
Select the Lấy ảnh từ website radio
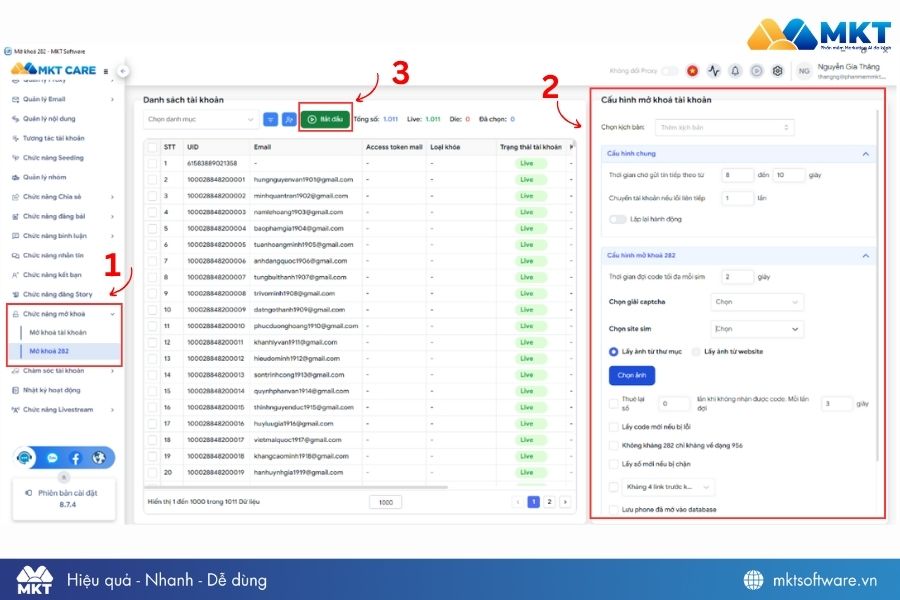click(696, 351)
